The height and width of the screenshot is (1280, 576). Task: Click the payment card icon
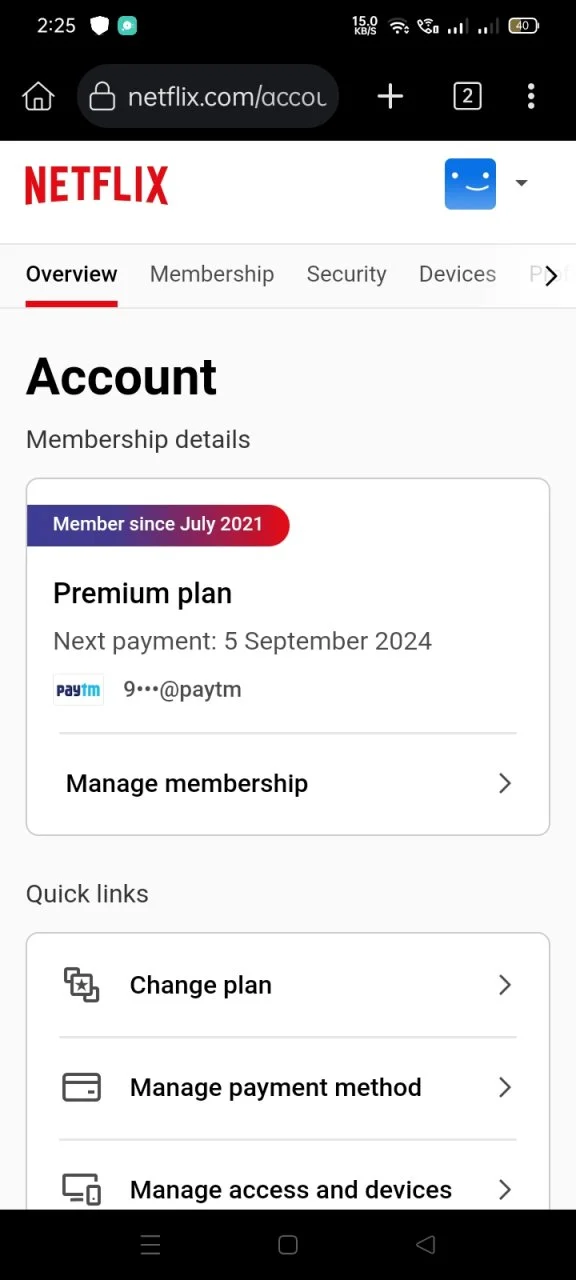[x=82, y=1087]
